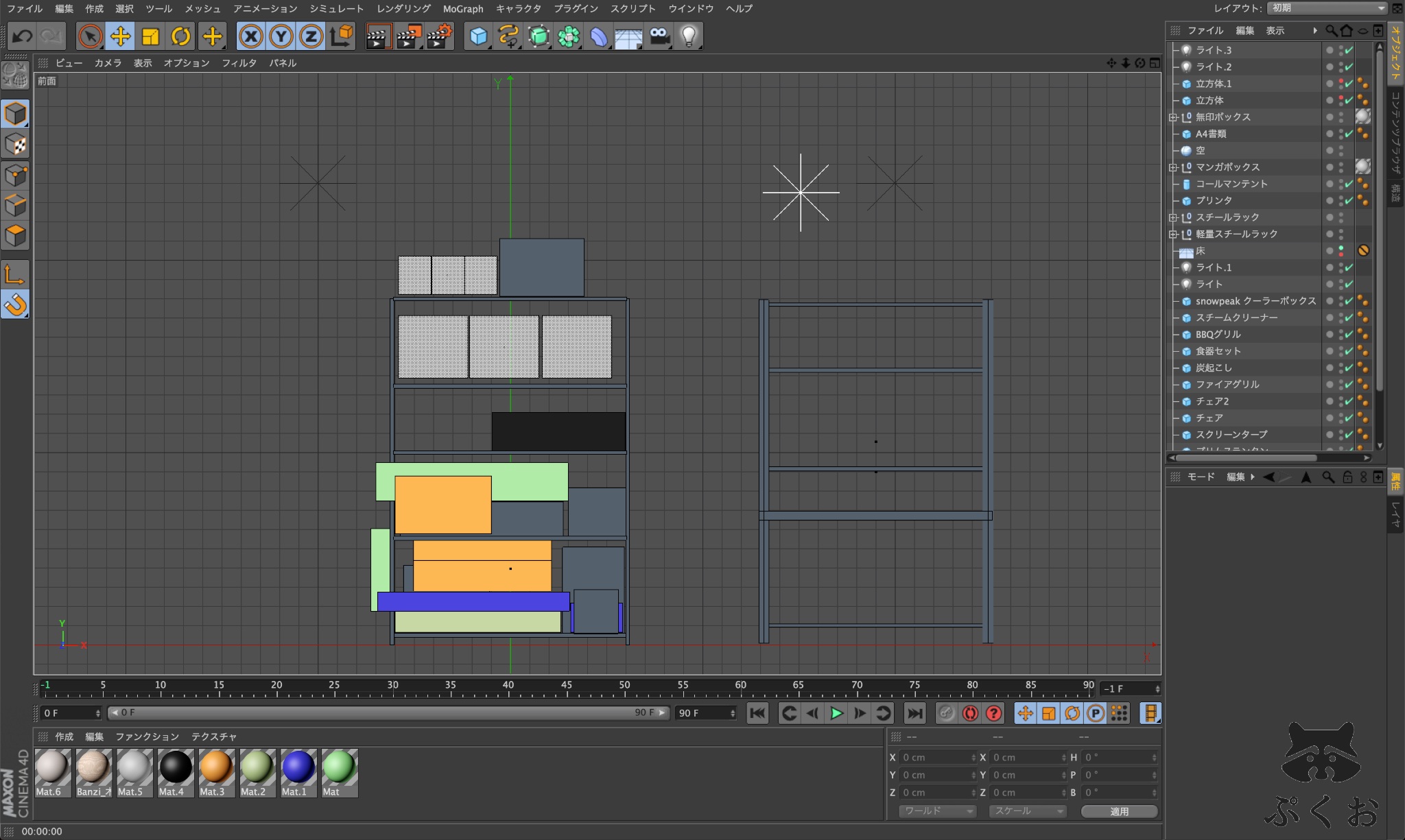The width and height of the screenshot is (1405, 840).
Task: Open the ワールド coordinate dropdown
Action: tap(938, 811)
